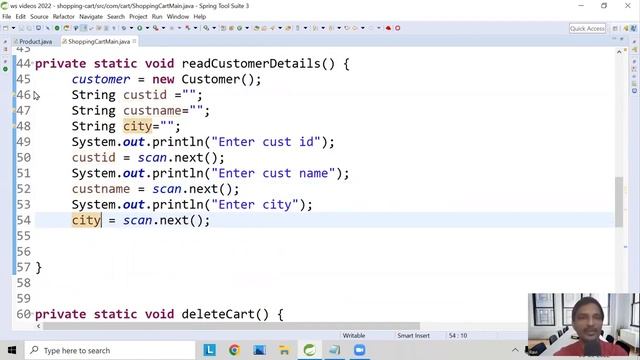Click the horizontal scrollbar thumb of editor
Viewport: 640px width, 360px height.
[x=231, y=326]
